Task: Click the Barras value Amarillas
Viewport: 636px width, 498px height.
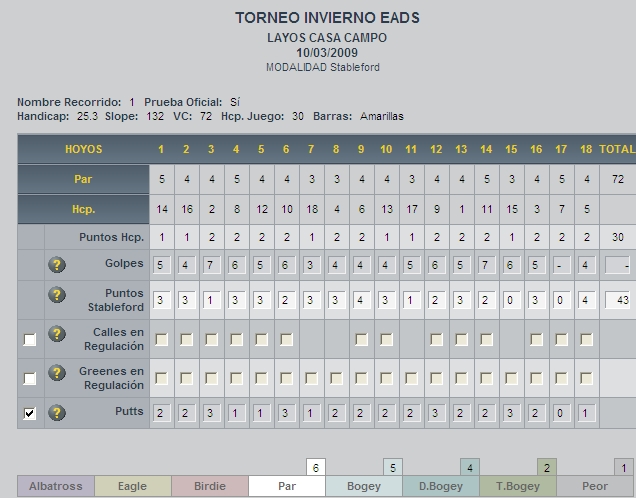Action: point(382,116)
